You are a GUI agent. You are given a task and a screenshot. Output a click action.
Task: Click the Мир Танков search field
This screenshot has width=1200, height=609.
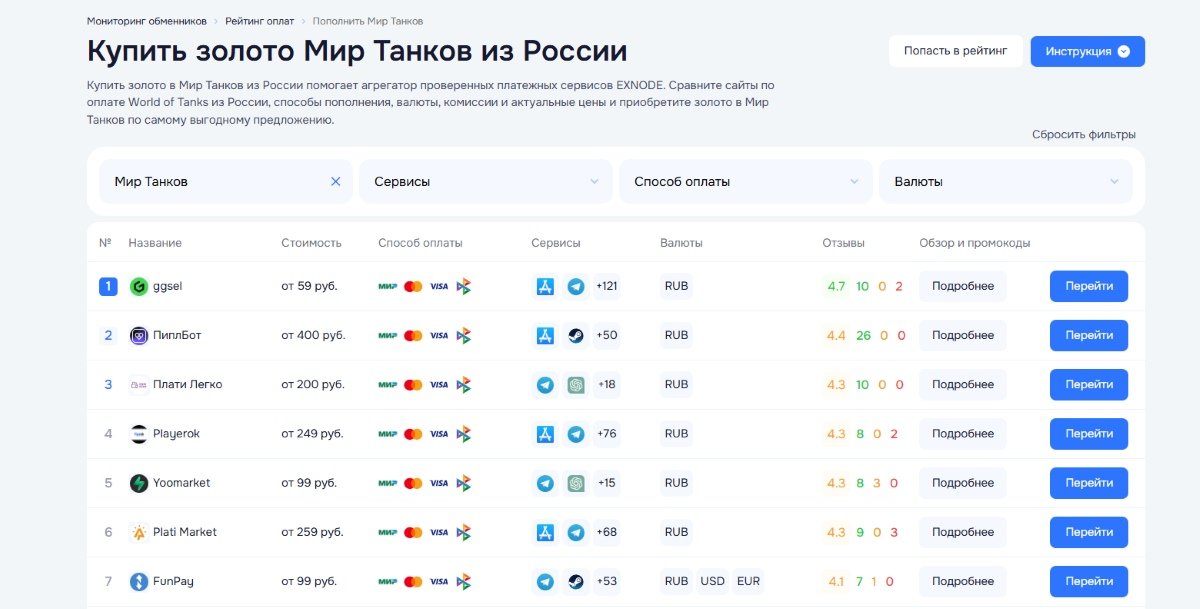click(226, 181)
